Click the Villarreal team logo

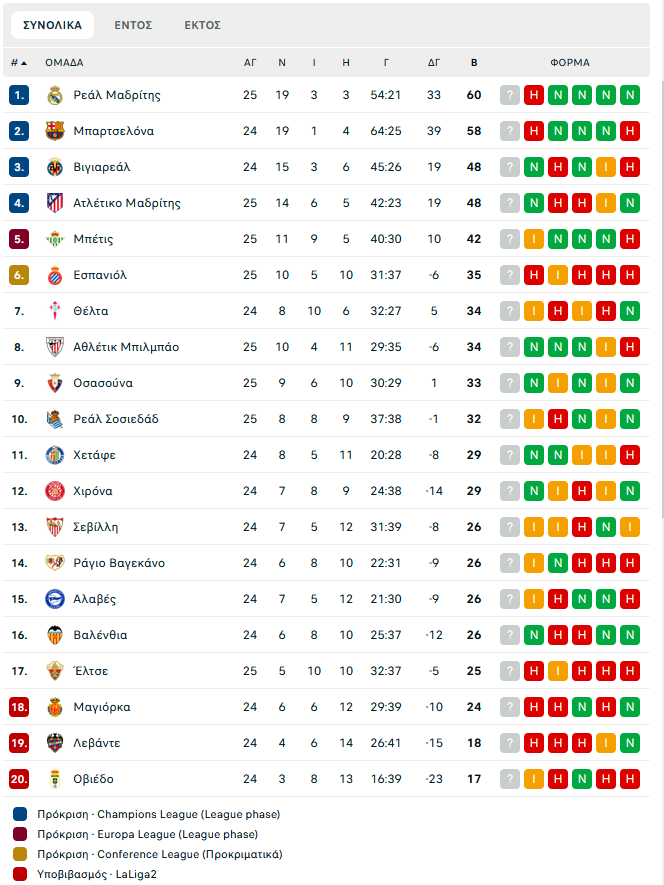click(55, 167)
